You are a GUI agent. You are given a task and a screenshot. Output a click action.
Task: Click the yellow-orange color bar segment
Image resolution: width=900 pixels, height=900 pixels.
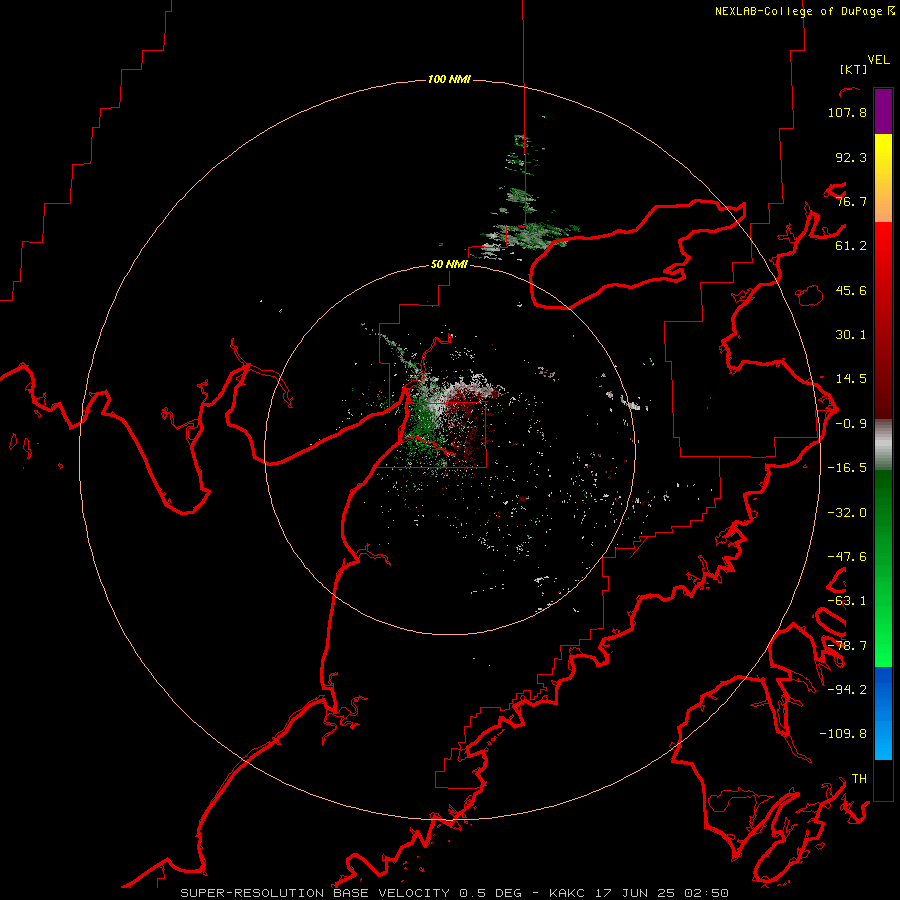click(883, 178)
